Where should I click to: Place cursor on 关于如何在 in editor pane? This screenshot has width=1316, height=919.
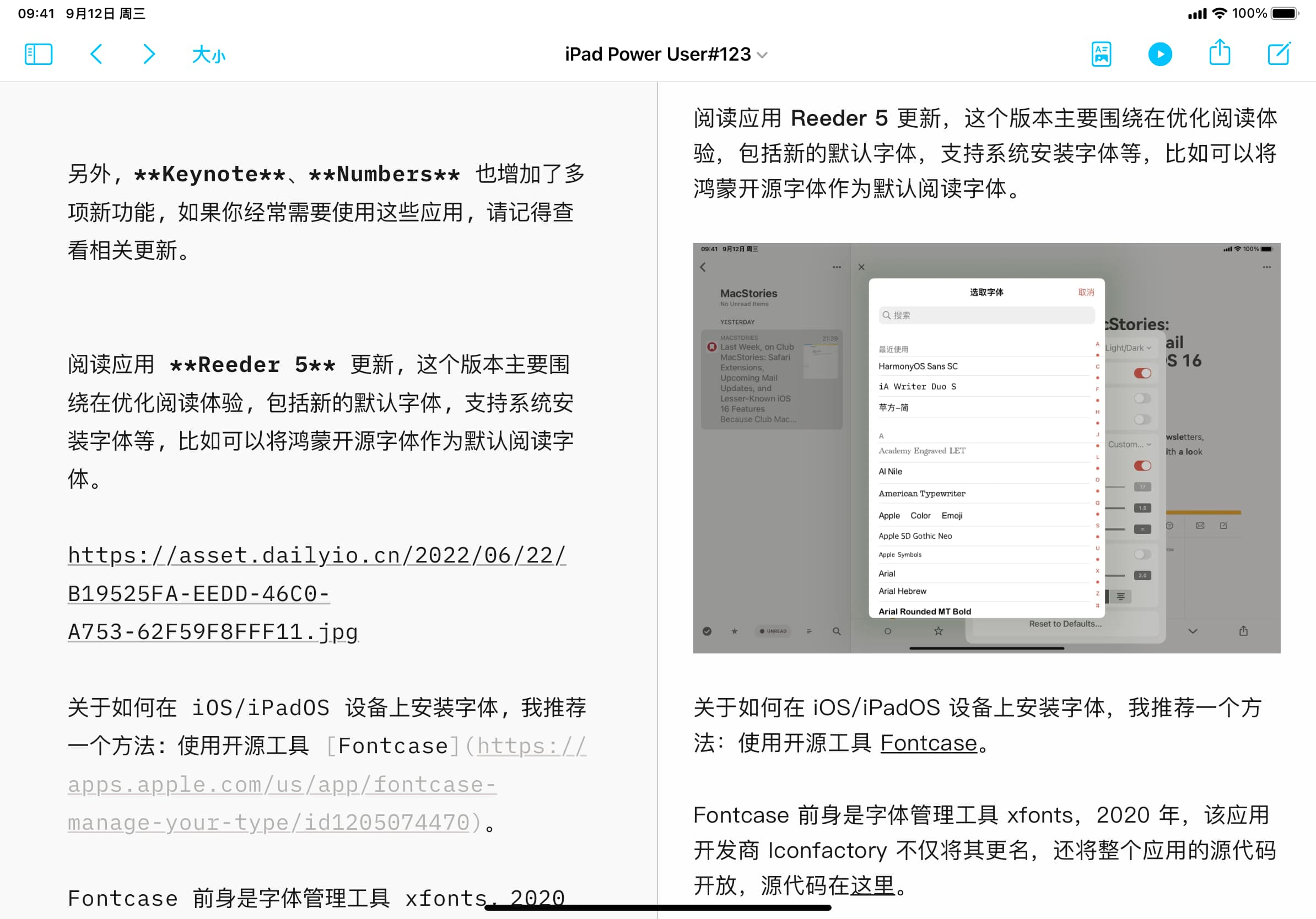[122, 707]
